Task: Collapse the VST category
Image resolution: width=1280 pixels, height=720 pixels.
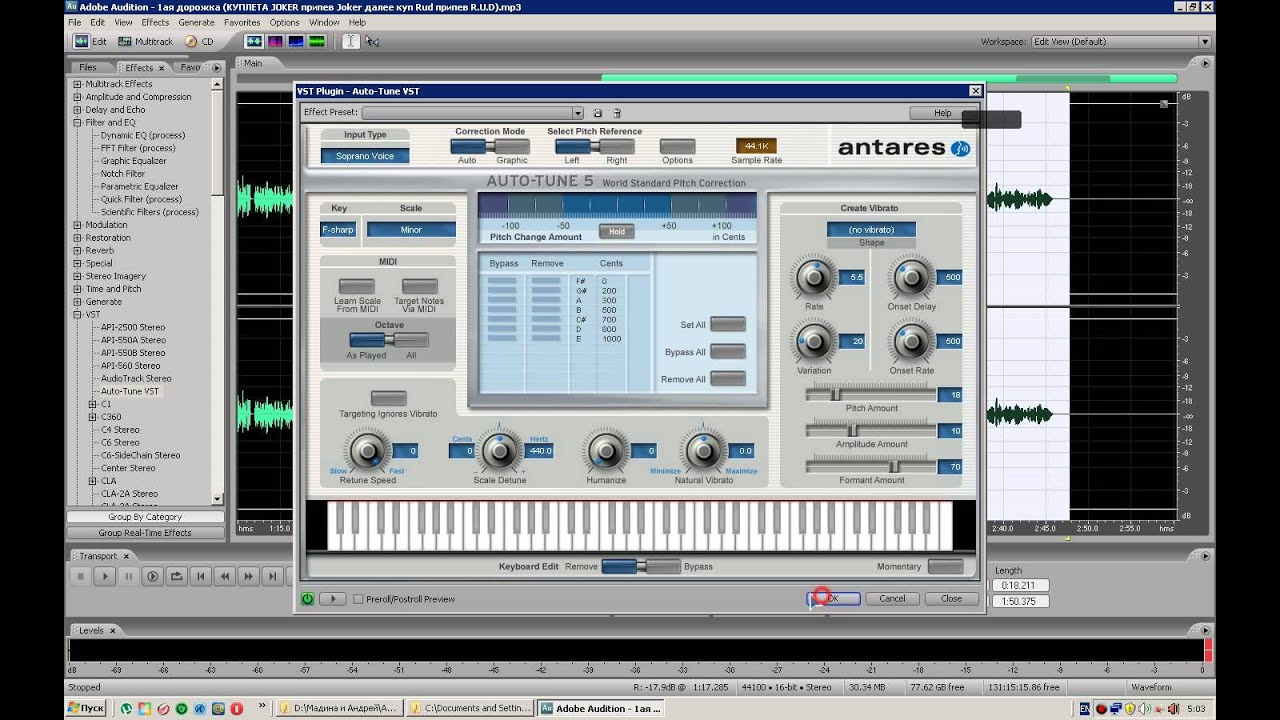Action: [77, 314]
